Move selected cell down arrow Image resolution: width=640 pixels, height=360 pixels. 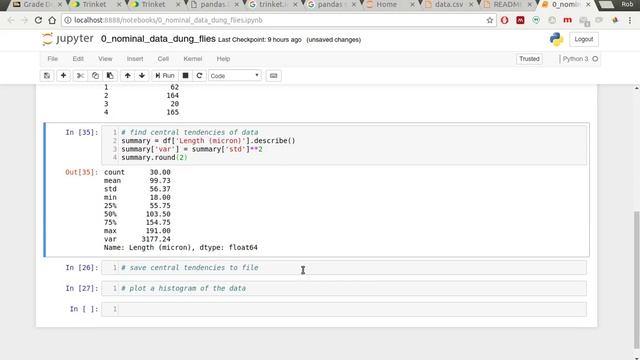click(142, 76)
